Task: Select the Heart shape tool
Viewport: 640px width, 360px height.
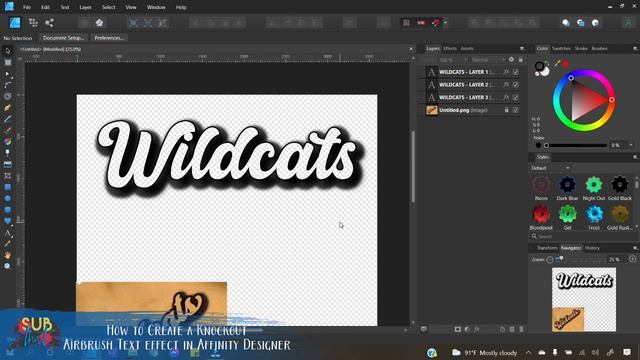Action: coord(8,221)
